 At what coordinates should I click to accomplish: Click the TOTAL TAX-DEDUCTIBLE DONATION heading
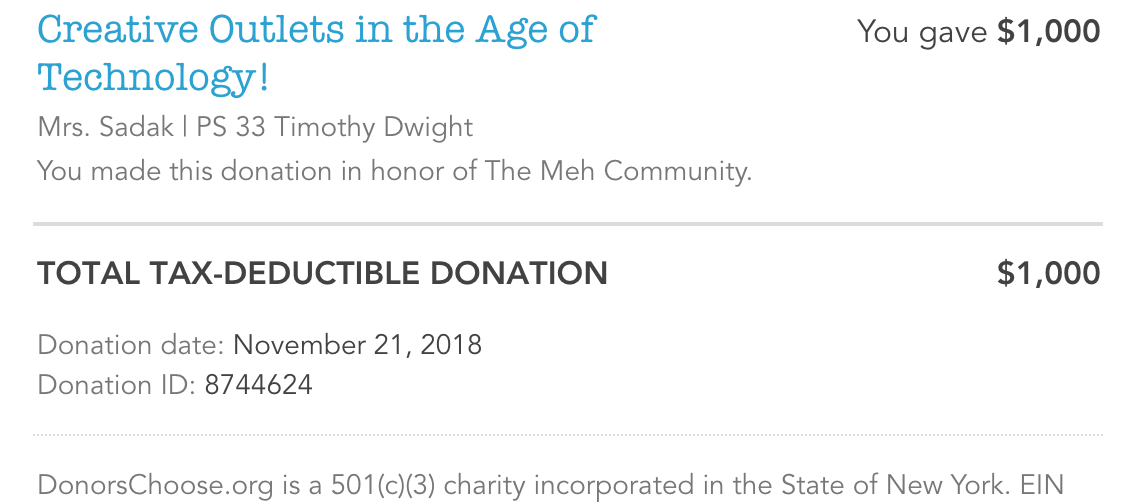click(323, 273)
